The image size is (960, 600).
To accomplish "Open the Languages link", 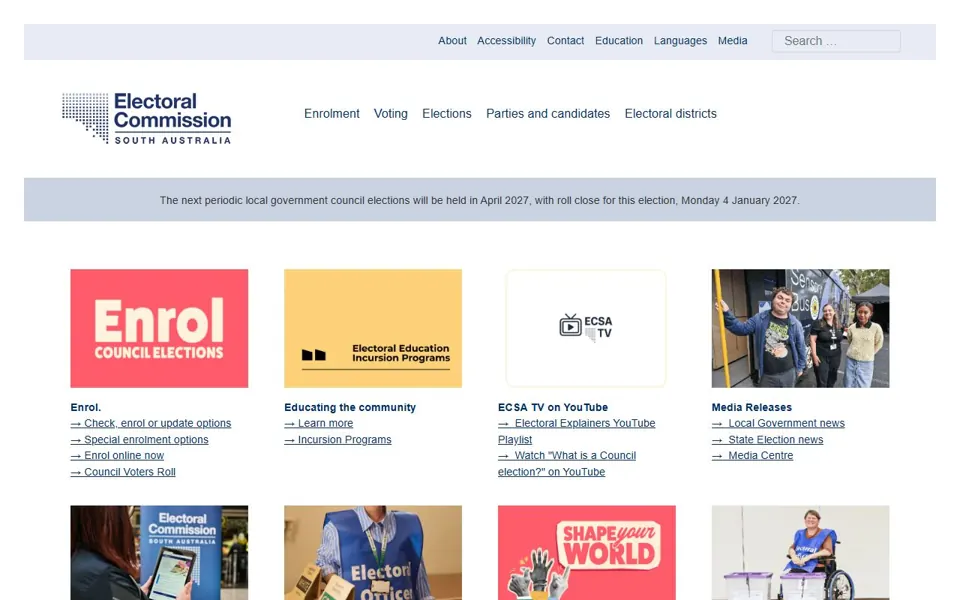I will [x=680, y=41].
